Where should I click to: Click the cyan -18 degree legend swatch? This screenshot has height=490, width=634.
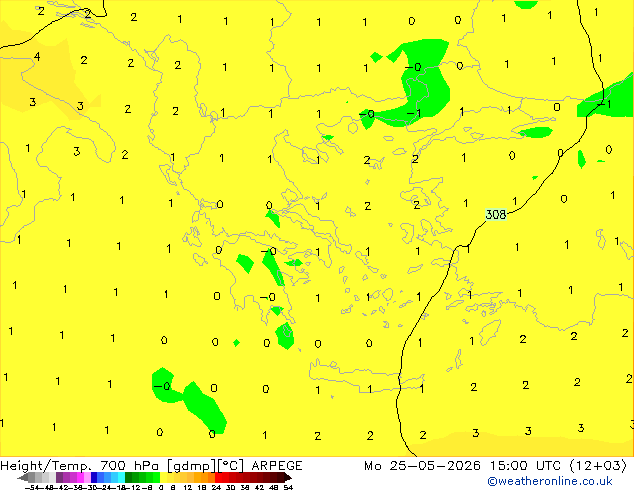(122, 477)
